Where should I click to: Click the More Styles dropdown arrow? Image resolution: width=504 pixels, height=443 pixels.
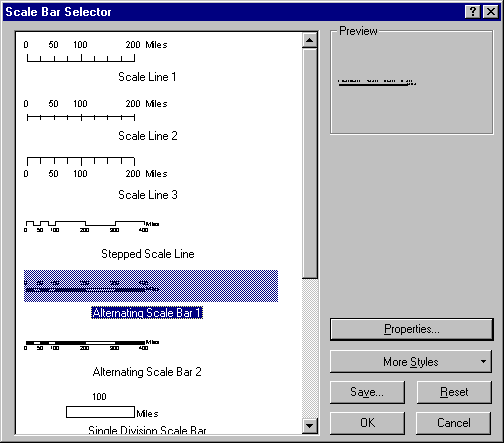483,361
